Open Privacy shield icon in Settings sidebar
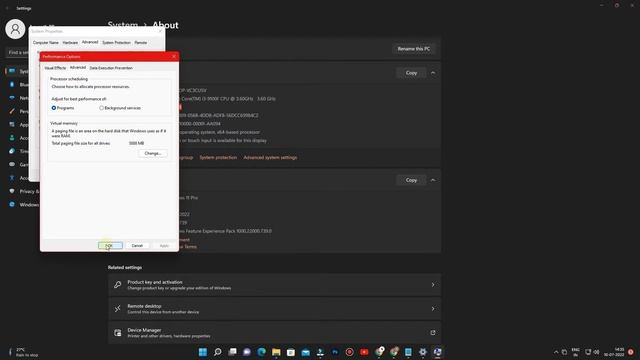The height and width of the screenshot is (360, 640). click(x=12, y=191)
